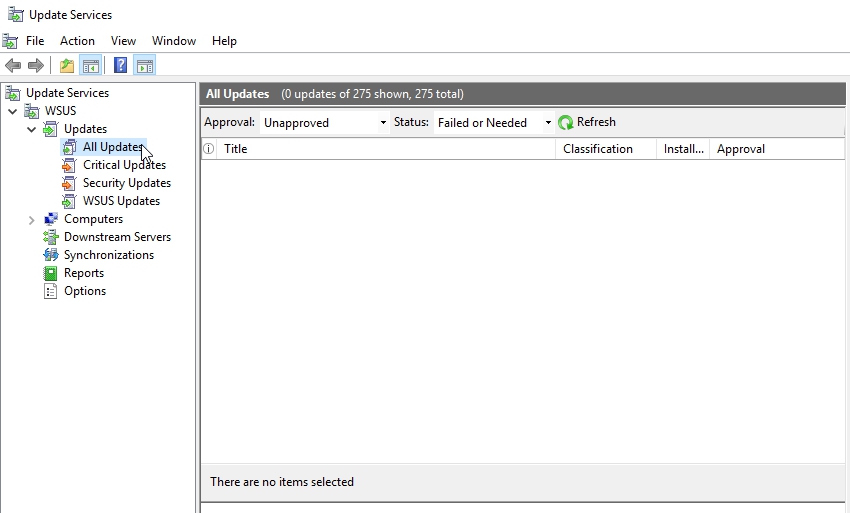Open the File menu
This screenshot has height=513, width=850.
tap(35, 41)
